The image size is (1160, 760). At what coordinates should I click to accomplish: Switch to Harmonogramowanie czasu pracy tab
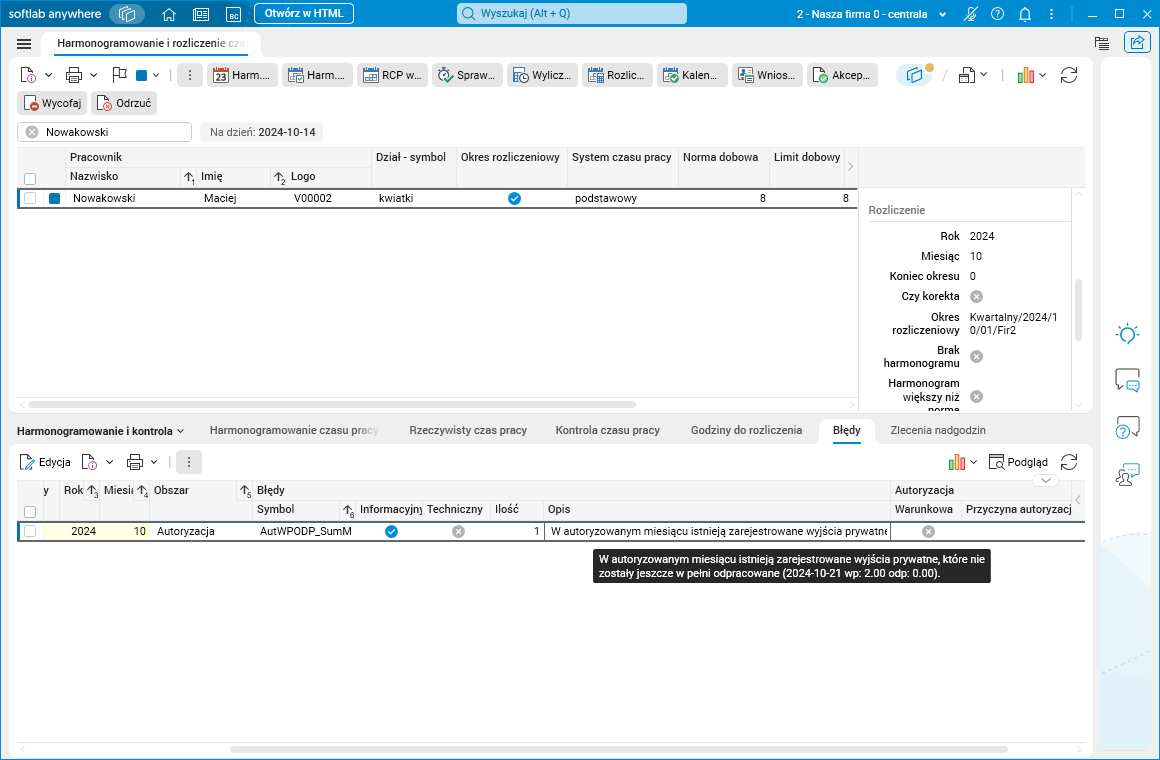[294, 430]
